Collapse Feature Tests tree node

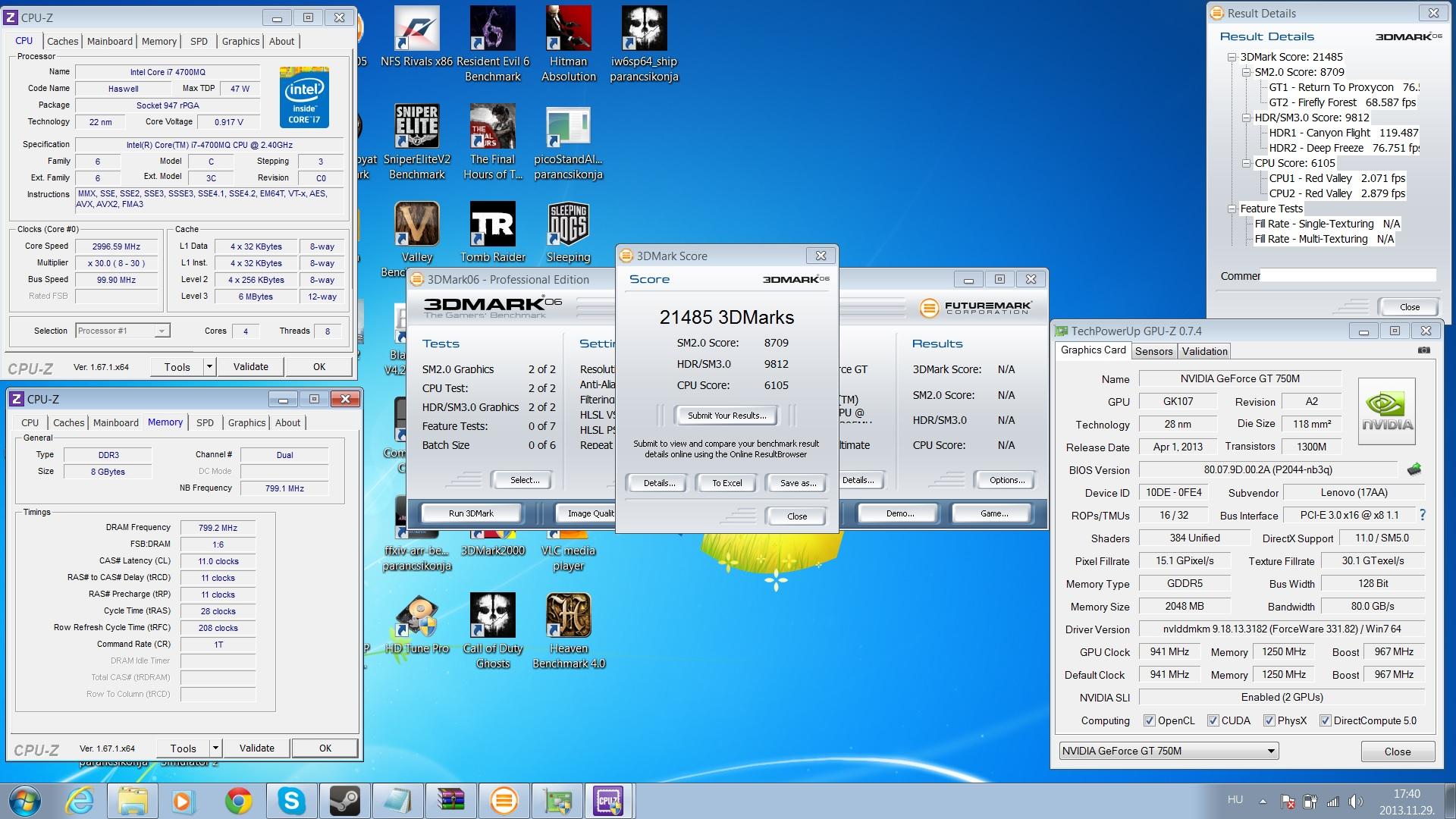click(x=1232, y=209)
